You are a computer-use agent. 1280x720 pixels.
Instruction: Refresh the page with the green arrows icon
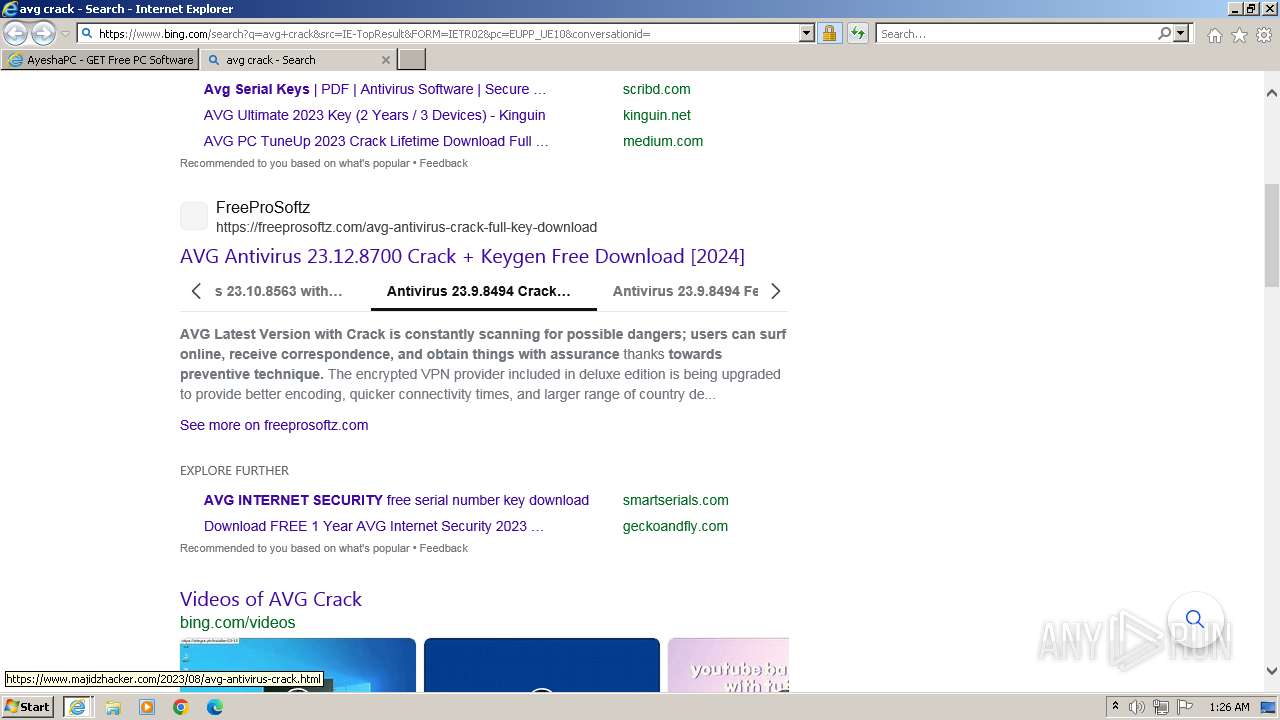[x=858, y=33]
